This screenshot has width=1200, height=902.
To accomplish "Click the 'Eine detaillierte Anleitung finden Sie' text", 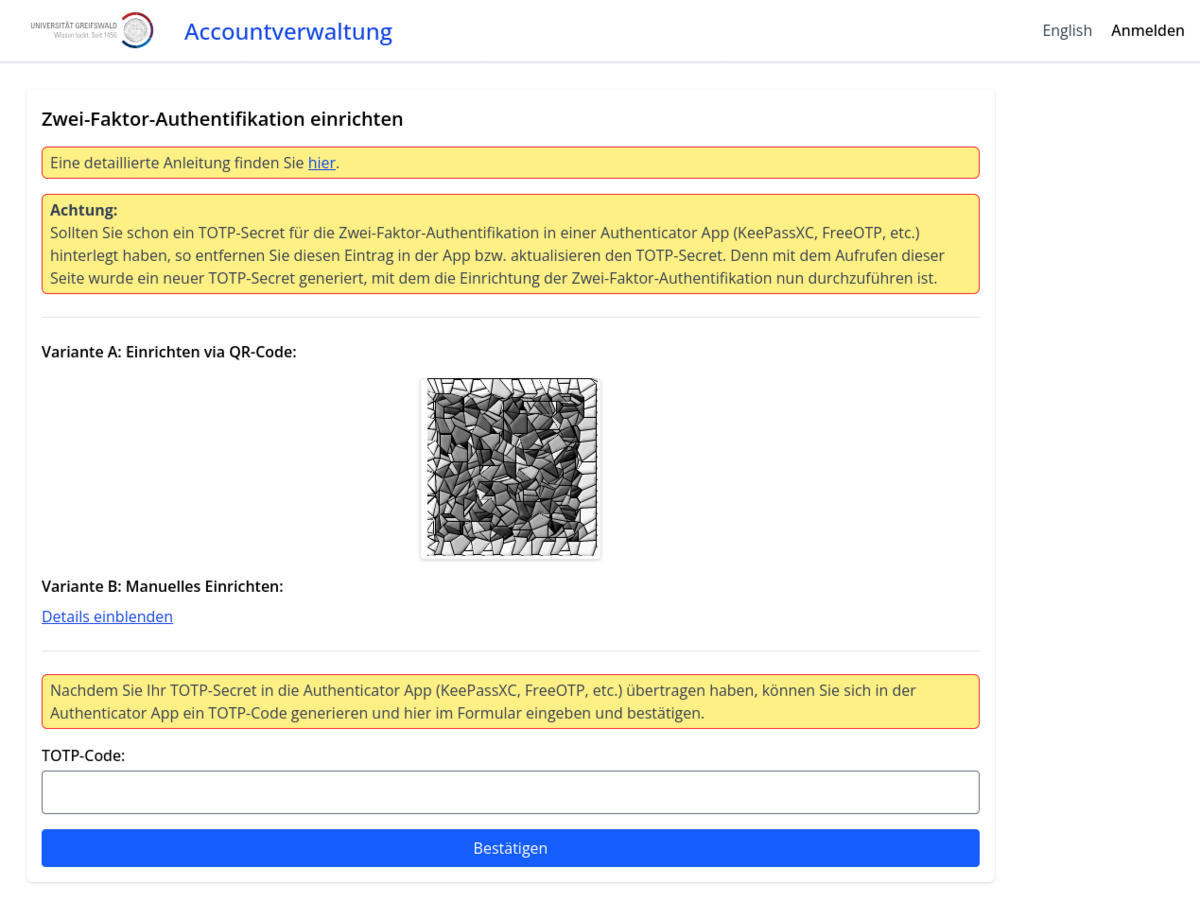I will click(177, 162).
